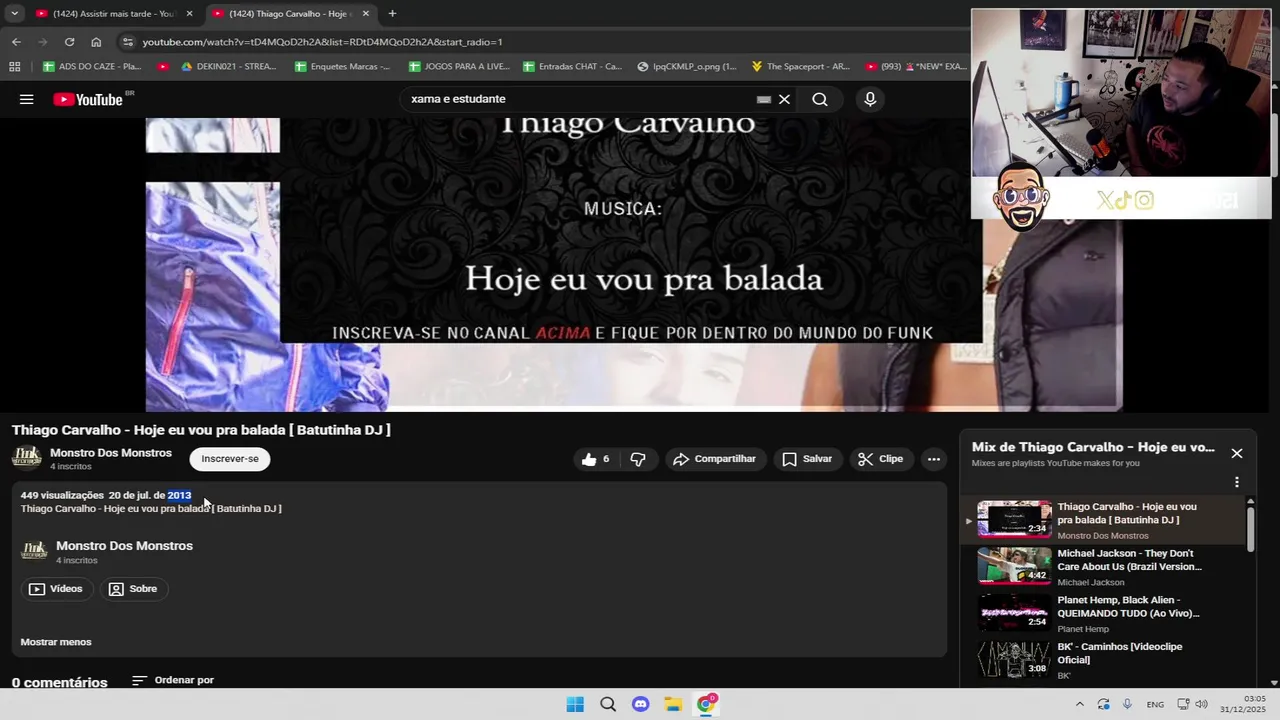1280x720 pixels.
Task: Open the taskbar clock and date
Action: tap(1243, 704)
